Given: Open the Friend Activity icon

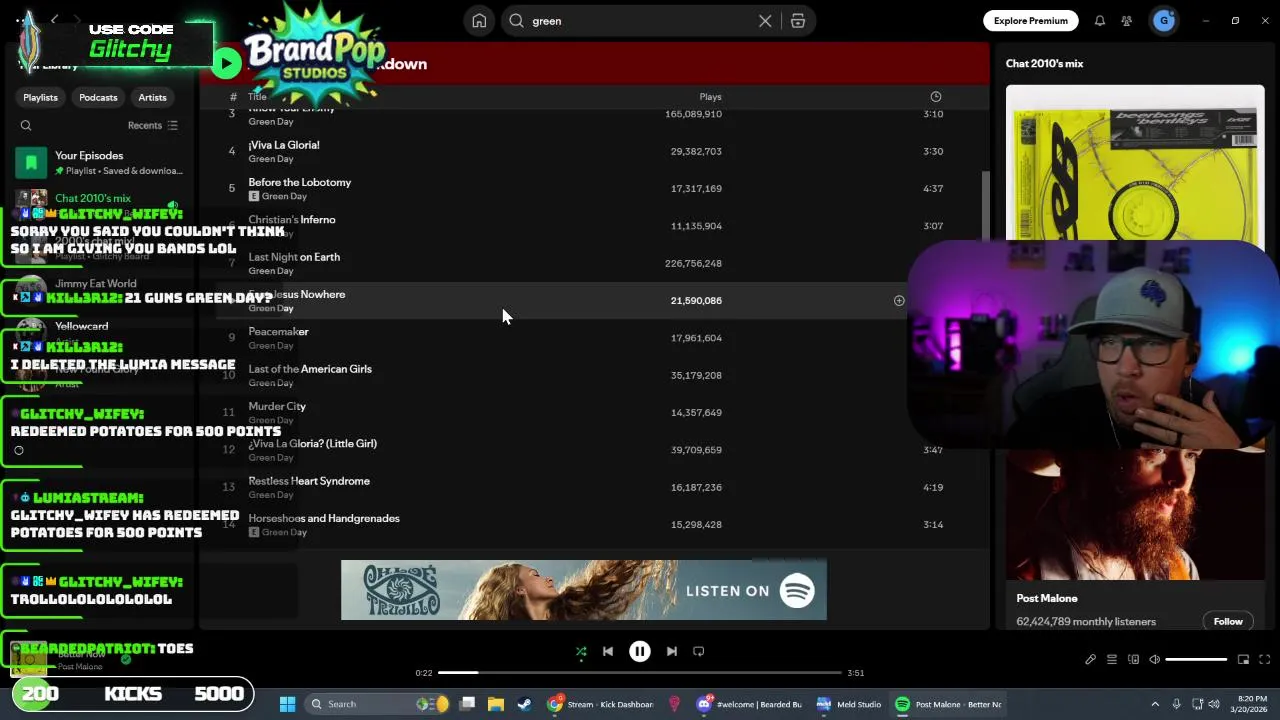Looking at the screenshot, I should point(1127,21).
